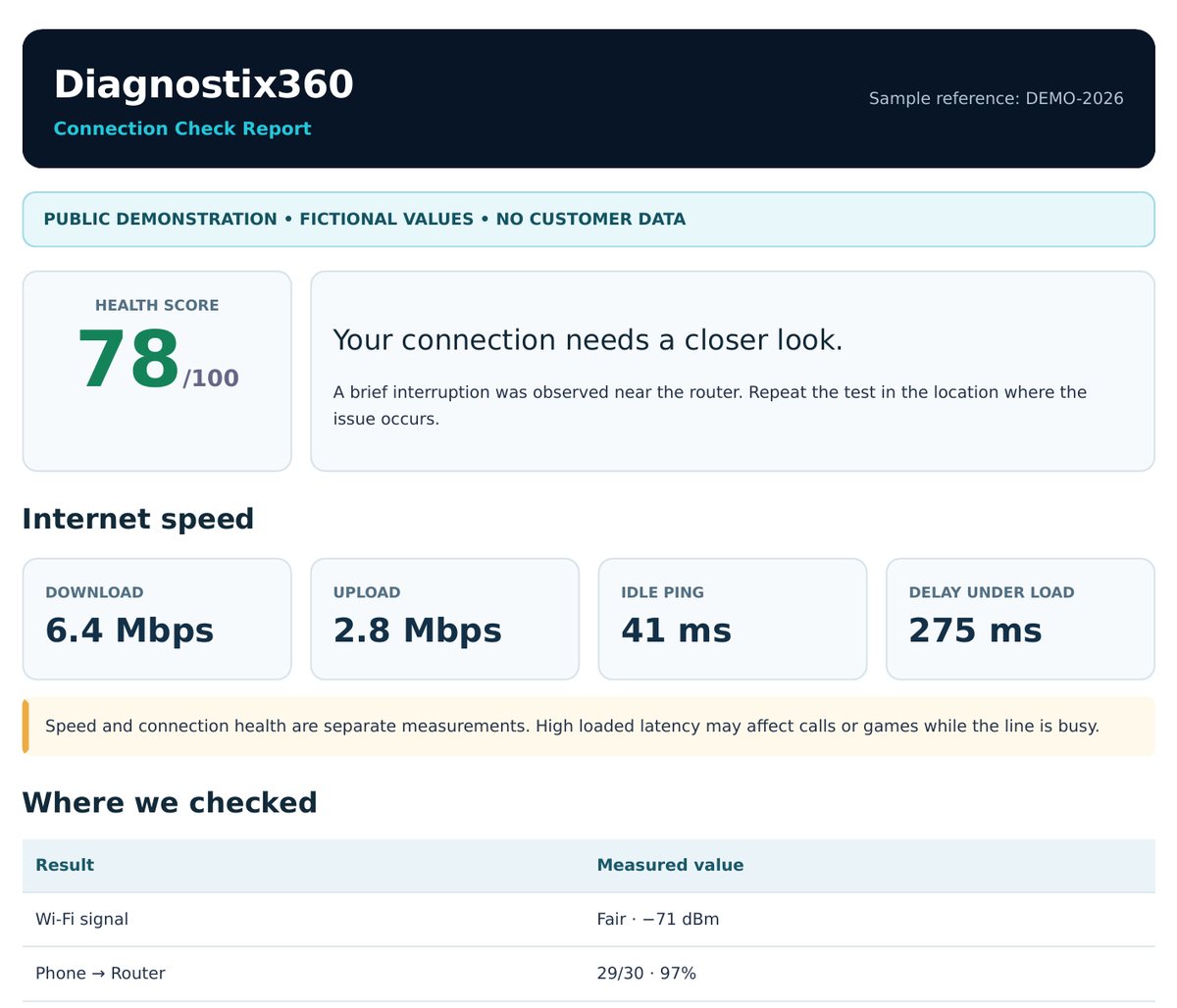Click the Result column header
1177x1008 pixels.
pyautogui.click(x=65, y=865)
